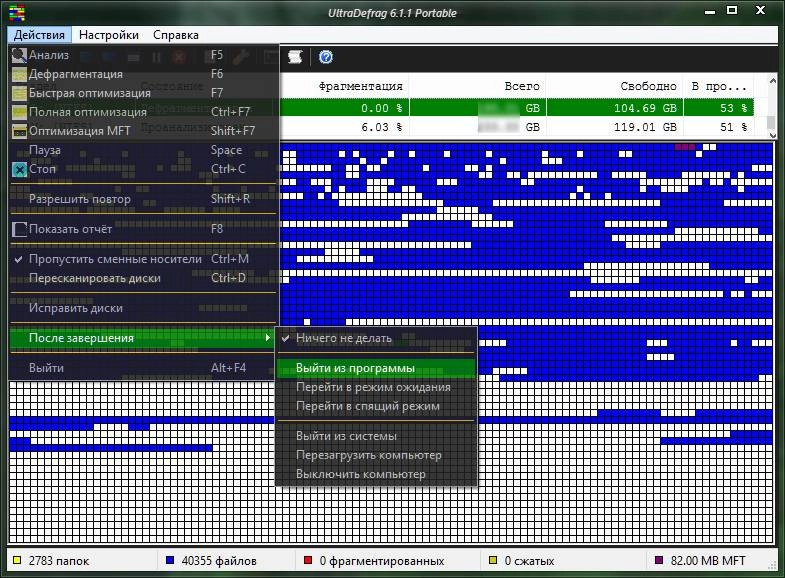Click the Анализ magnifier icon
The height and width of the screenshot is (578, 785).
tap(19, 55)
